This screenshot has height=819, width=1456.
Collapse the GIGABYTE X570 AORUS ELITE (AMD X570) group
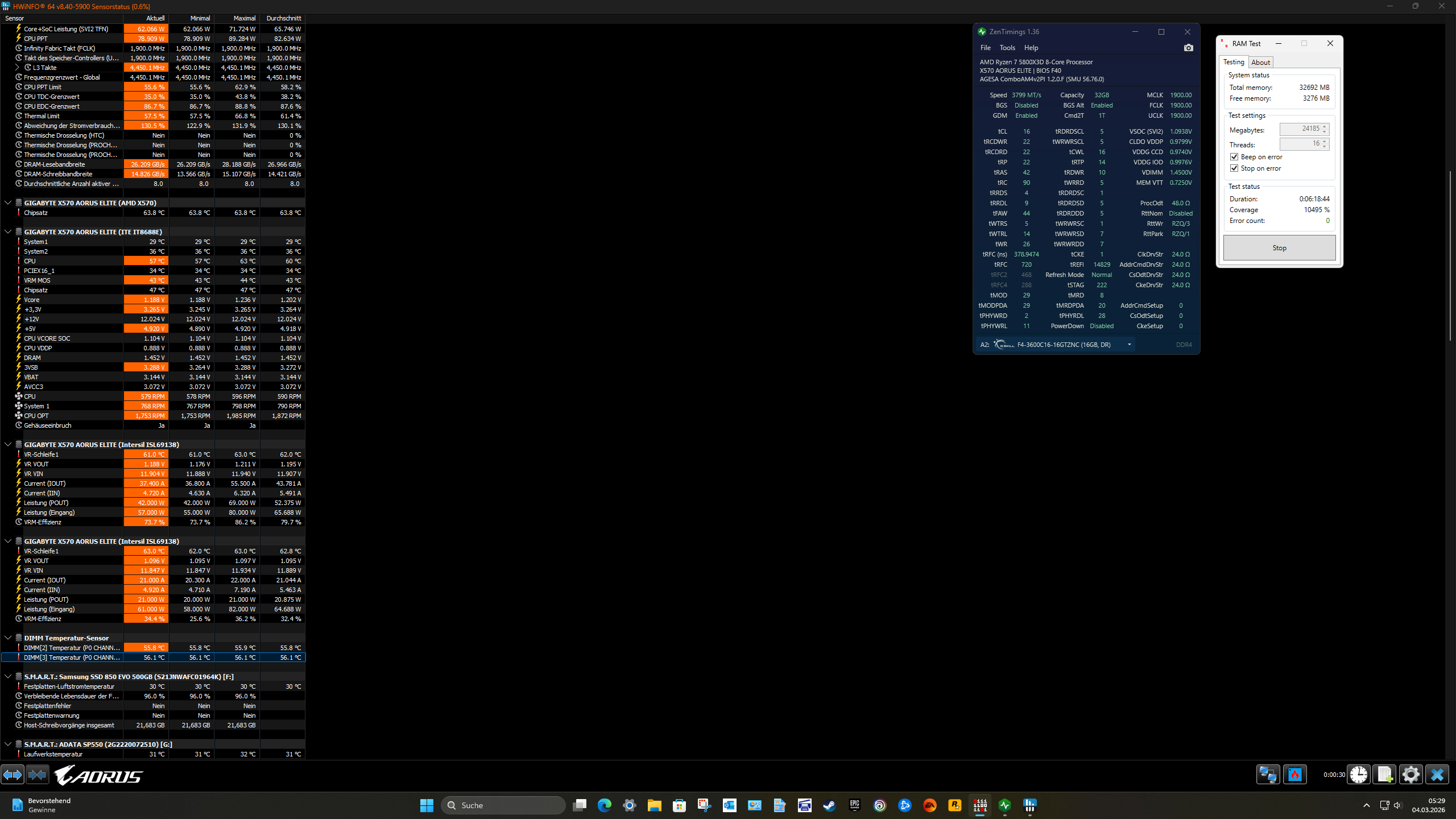coord(8,202)
